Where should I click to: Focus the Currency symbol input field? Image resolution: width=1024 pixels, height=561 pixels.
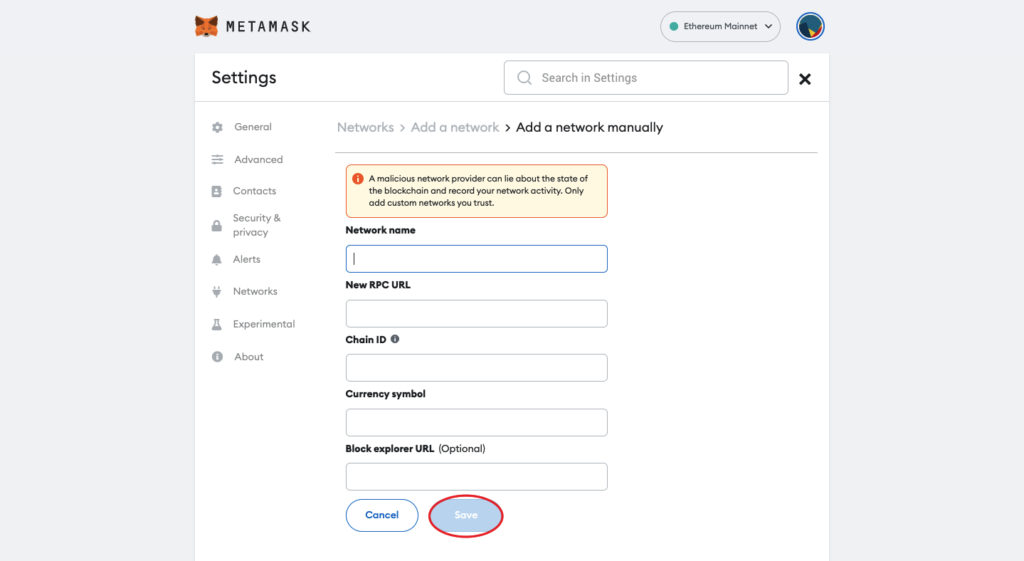pos(477,423)
